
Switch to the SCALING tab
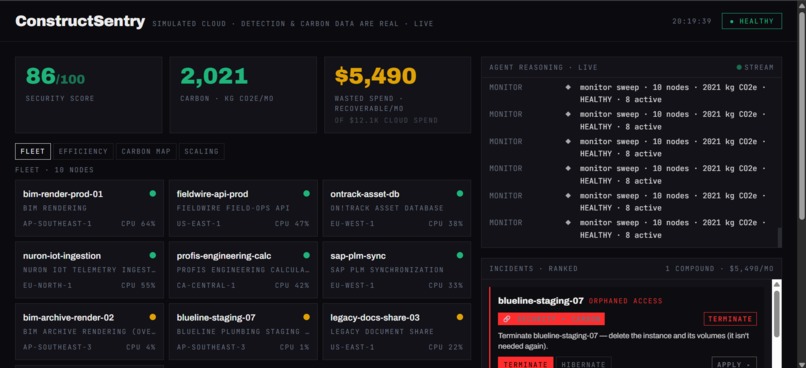202,152
